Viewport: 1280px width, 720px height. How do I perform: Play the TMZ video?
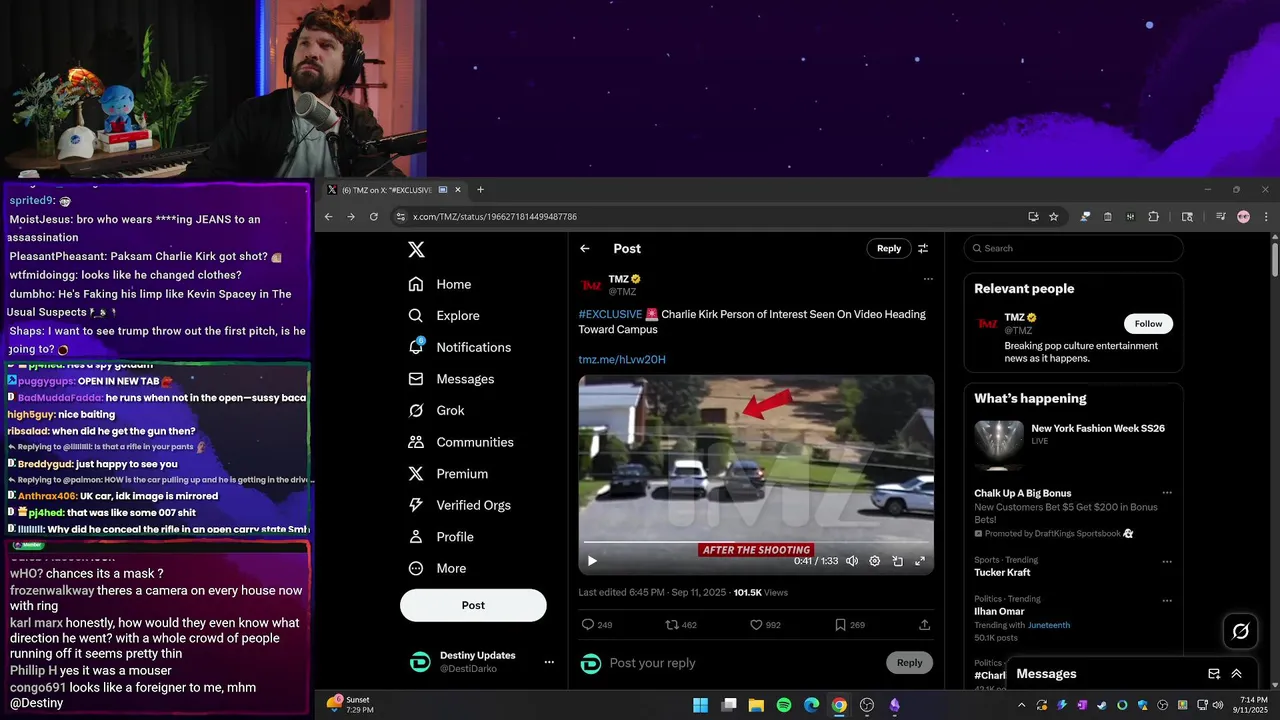click(592, 561)
